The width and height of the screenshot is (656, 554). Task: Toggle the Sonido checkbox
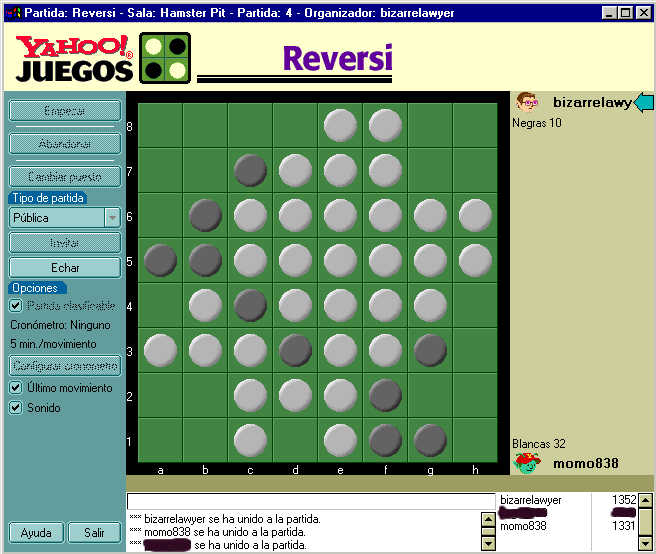15,408
